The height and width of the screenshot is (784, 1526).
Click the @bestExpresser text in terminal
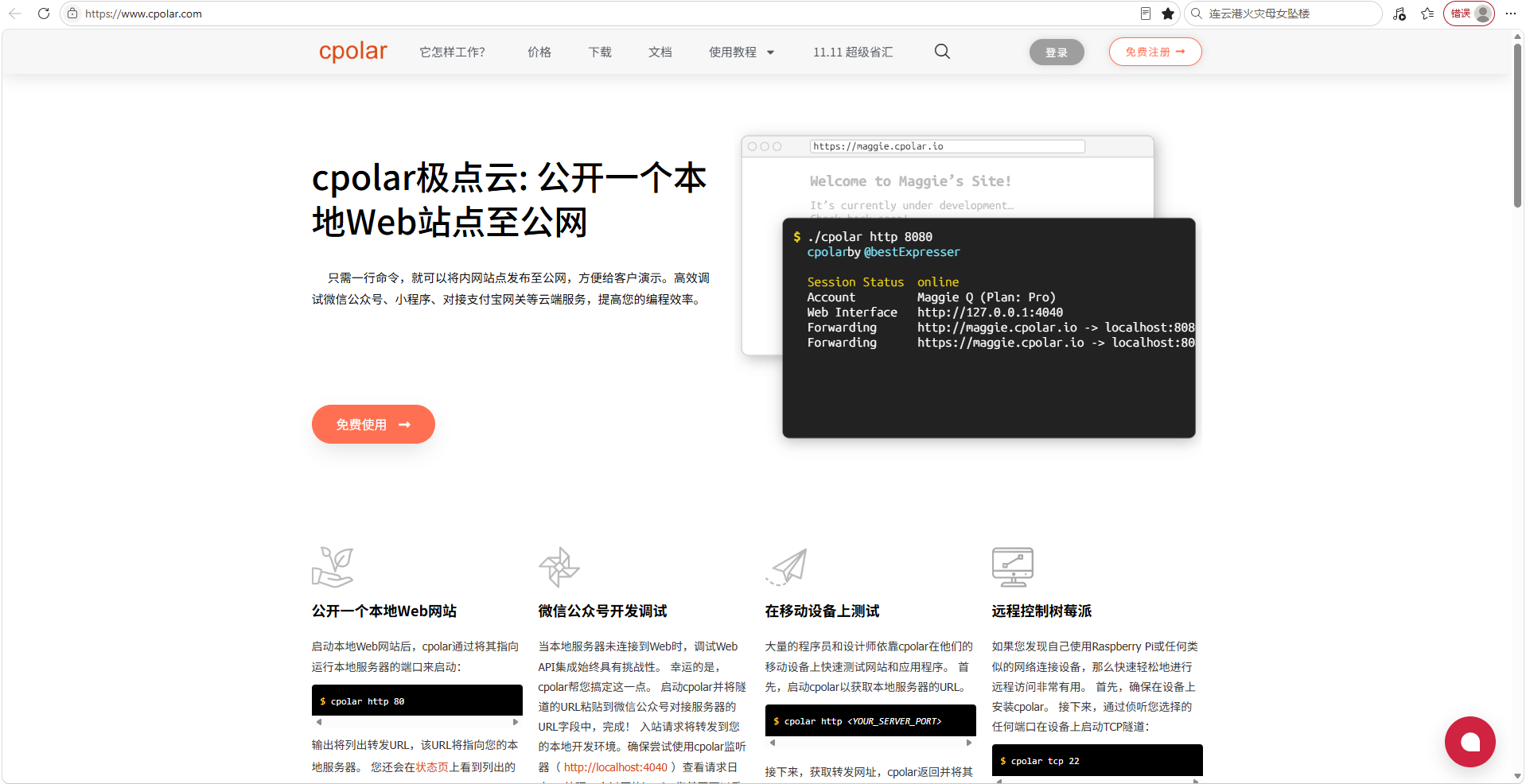tap(912, 252)
